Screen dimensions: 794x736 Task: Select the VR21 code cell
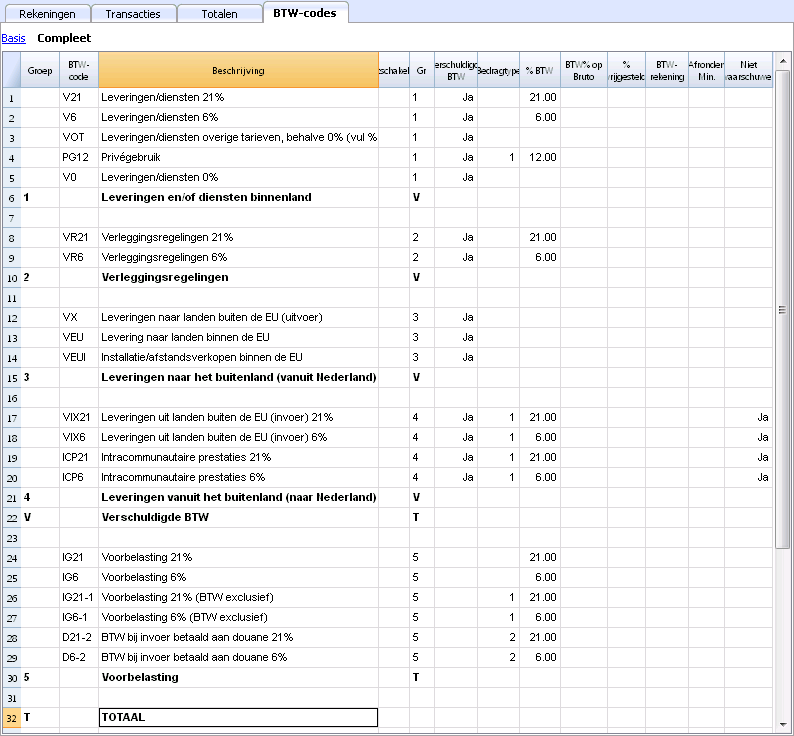coord(78,237)
